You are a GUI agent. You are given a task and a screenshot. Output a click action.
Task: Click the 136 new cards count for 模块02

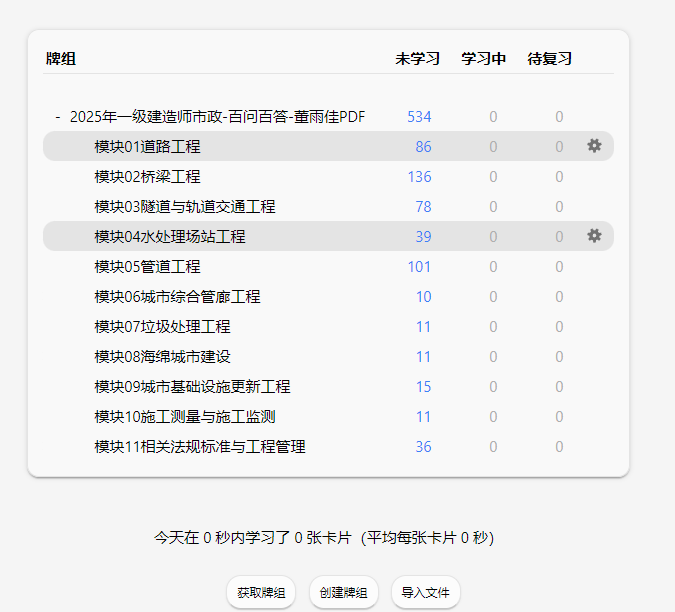coord(419,177)
